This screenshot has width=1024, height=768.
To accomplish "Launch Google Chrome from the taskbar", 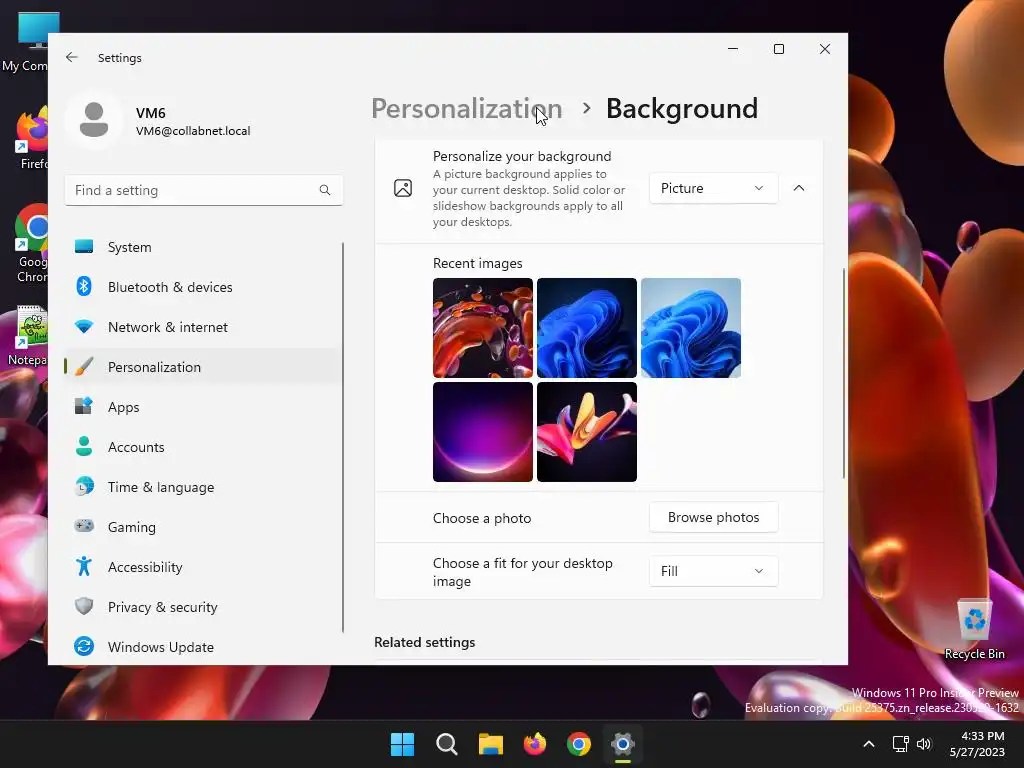I will click(579, 744).
